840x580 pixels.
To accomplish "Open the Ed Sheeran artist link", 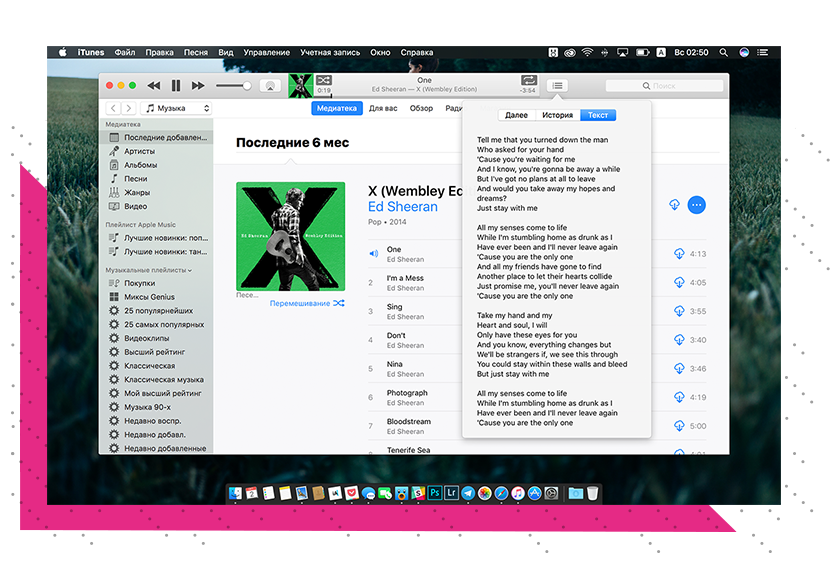I will 403,207.
